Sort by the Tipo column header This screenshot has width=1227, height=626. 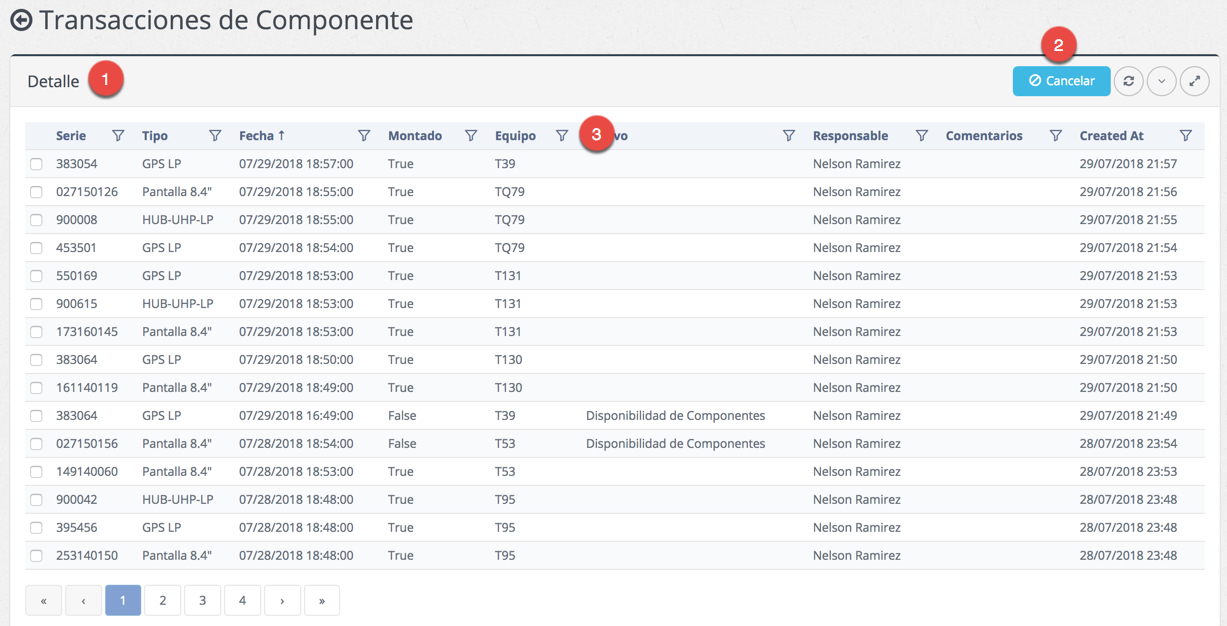(155, 135)
